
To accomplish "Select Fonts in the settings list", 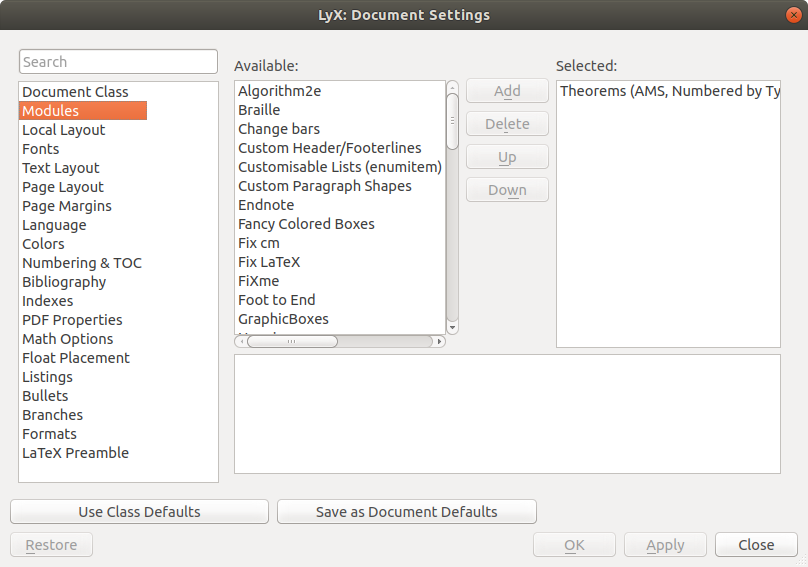I will 41,149.
